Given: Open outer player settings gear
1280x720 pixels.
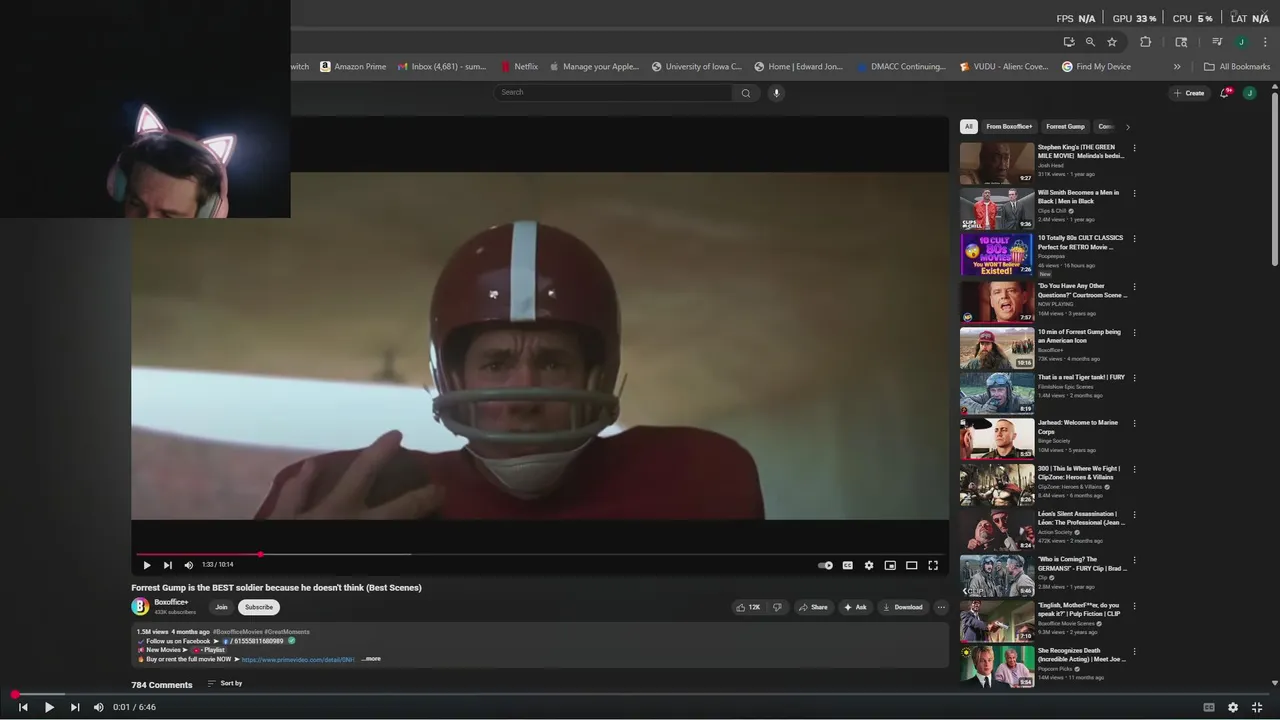Looking at the screenshot, I should coord(1233,707).
